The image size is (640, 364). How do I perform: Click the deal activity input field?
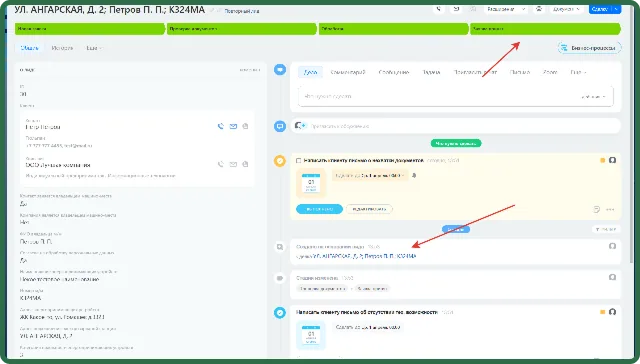pos(456,97)
